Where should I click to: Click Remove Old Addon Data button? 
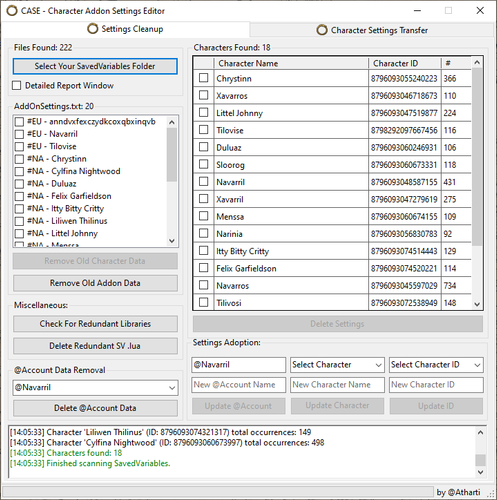tap(95, 283)
